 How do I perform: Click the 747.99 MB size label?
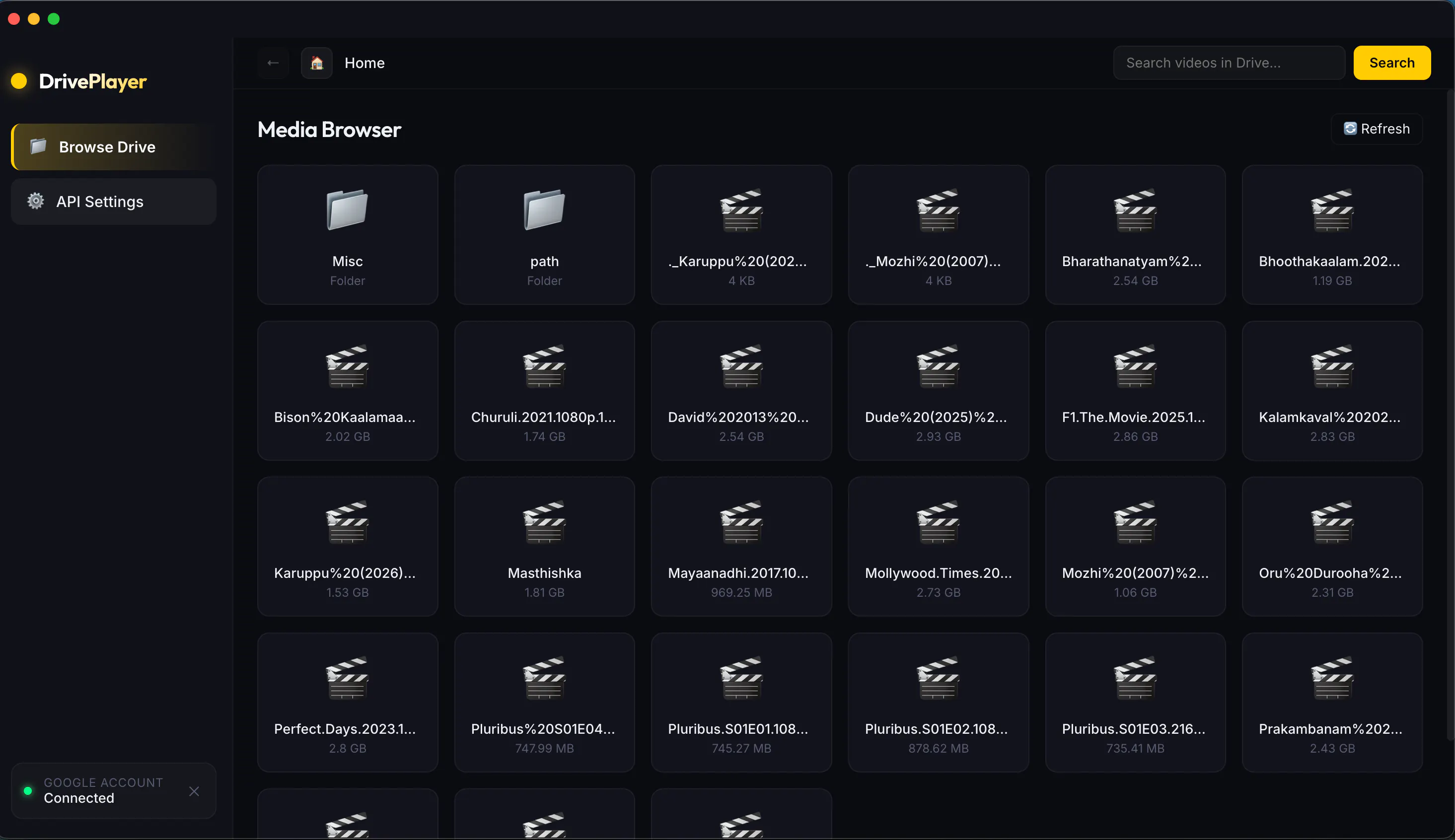(544, 748)
